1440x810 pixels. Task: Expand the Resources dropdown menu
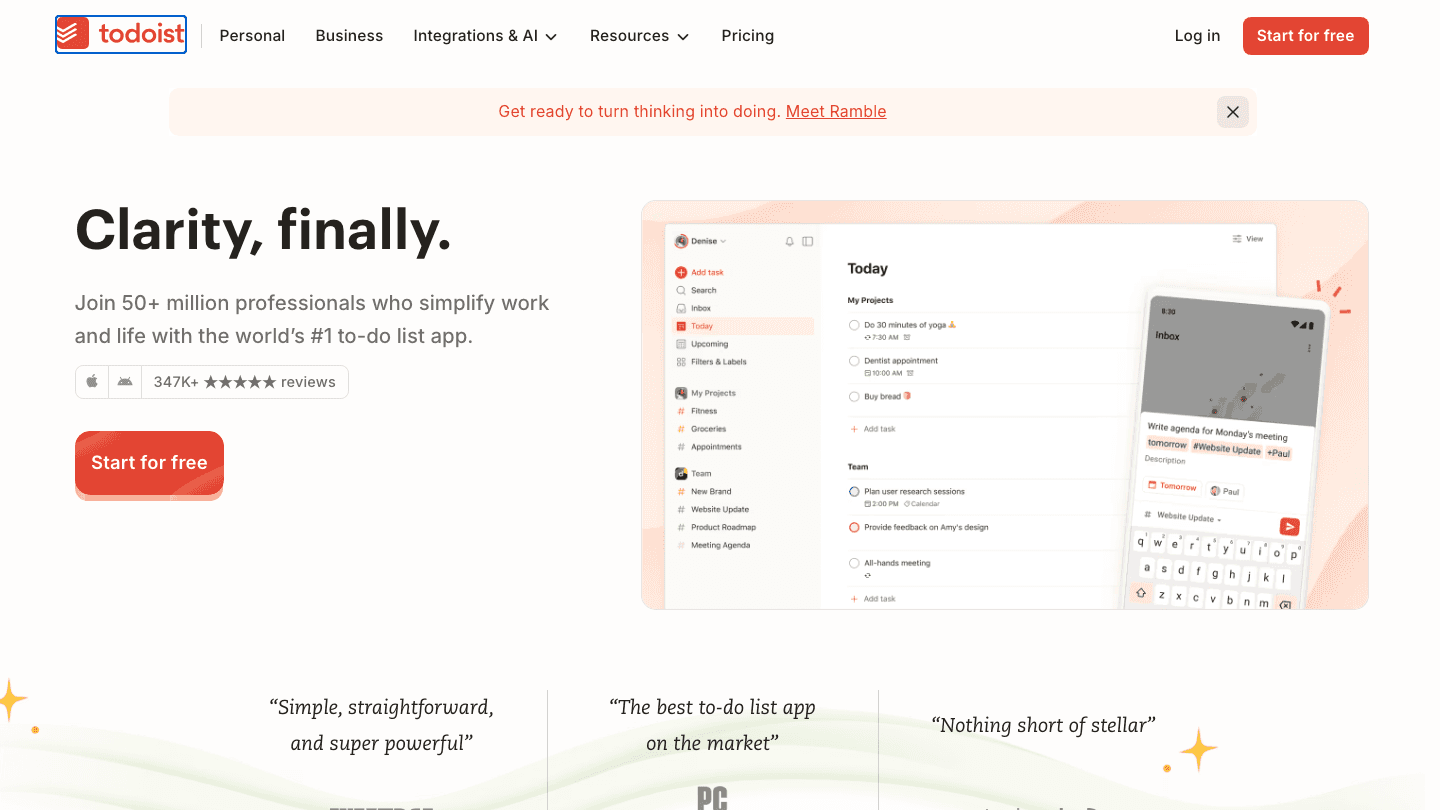[639, 36]
